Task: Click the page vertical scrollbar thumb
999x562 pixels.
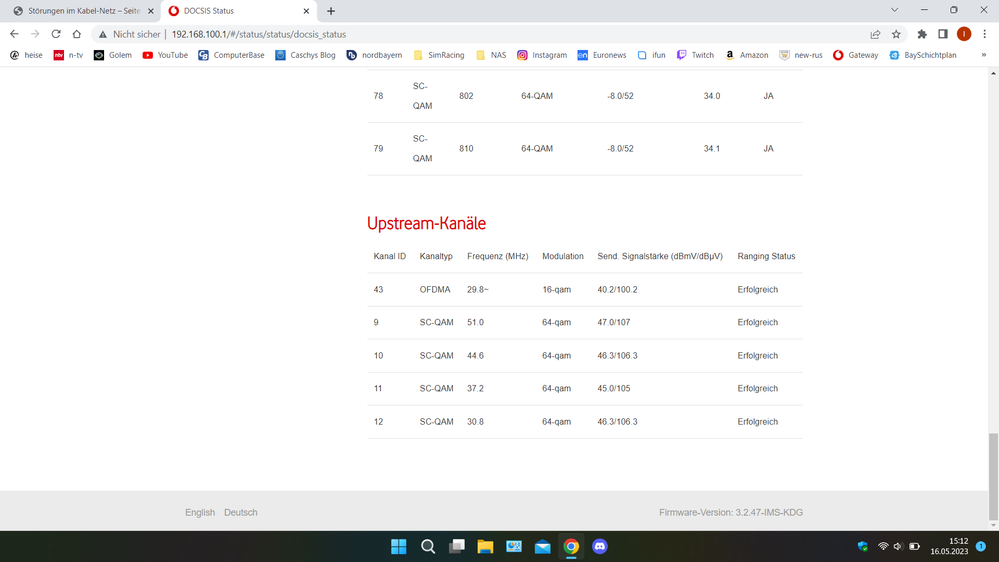Action: tap(993, 476)
